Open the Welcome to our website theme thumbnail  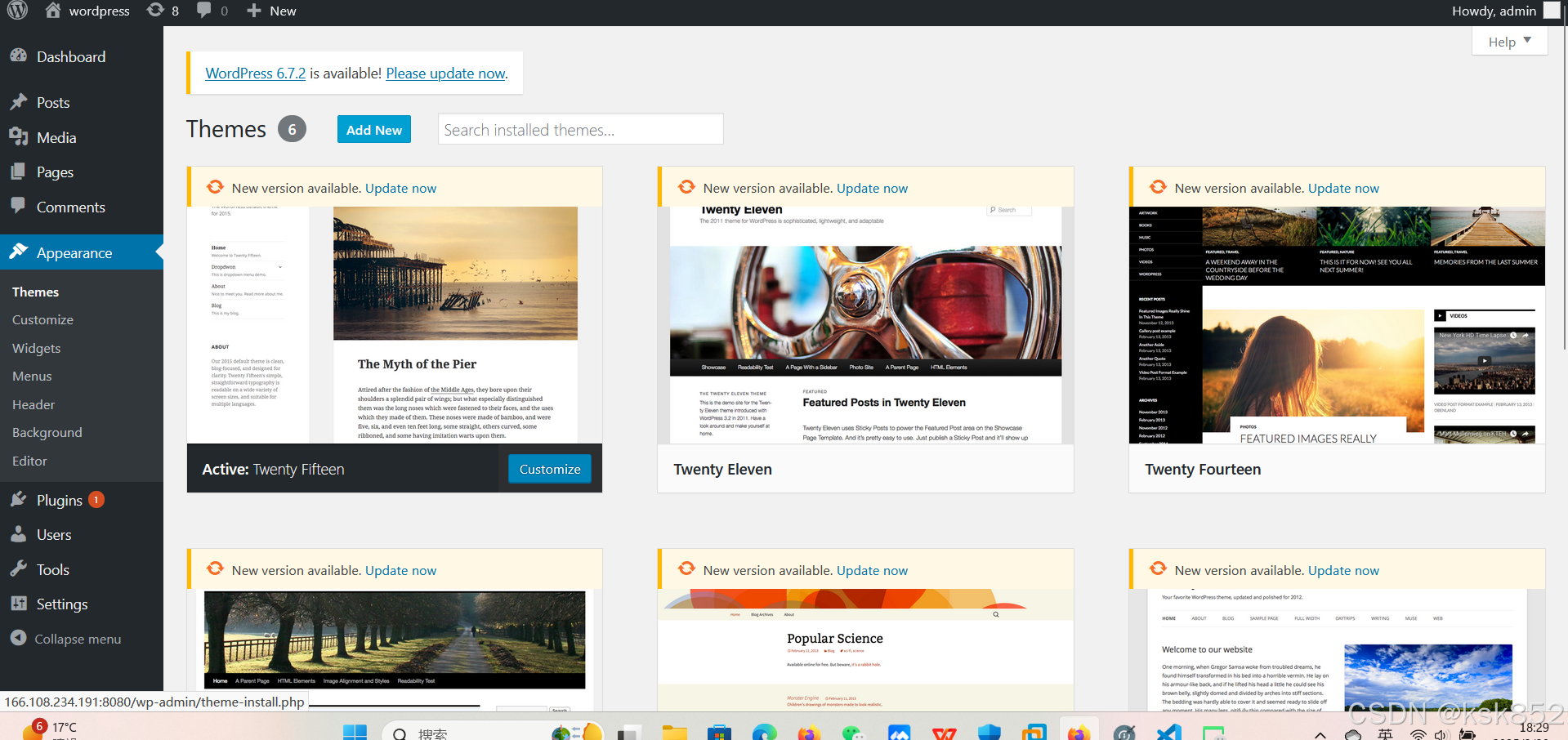coord(1337,650)
